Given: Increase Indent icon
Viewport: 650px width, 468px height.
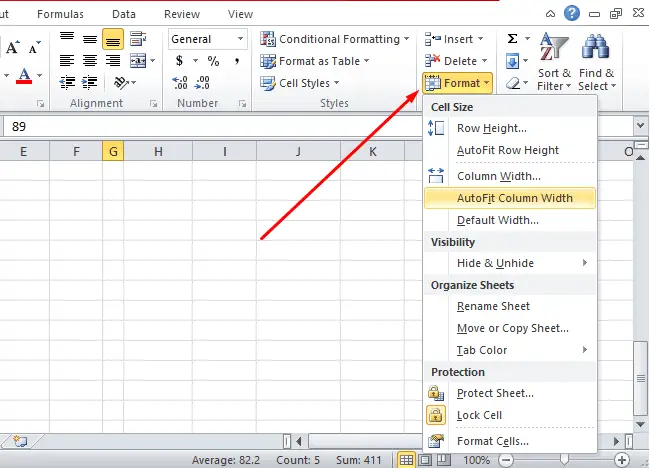Looking at the screenshot, I should [x=90, y=82].
